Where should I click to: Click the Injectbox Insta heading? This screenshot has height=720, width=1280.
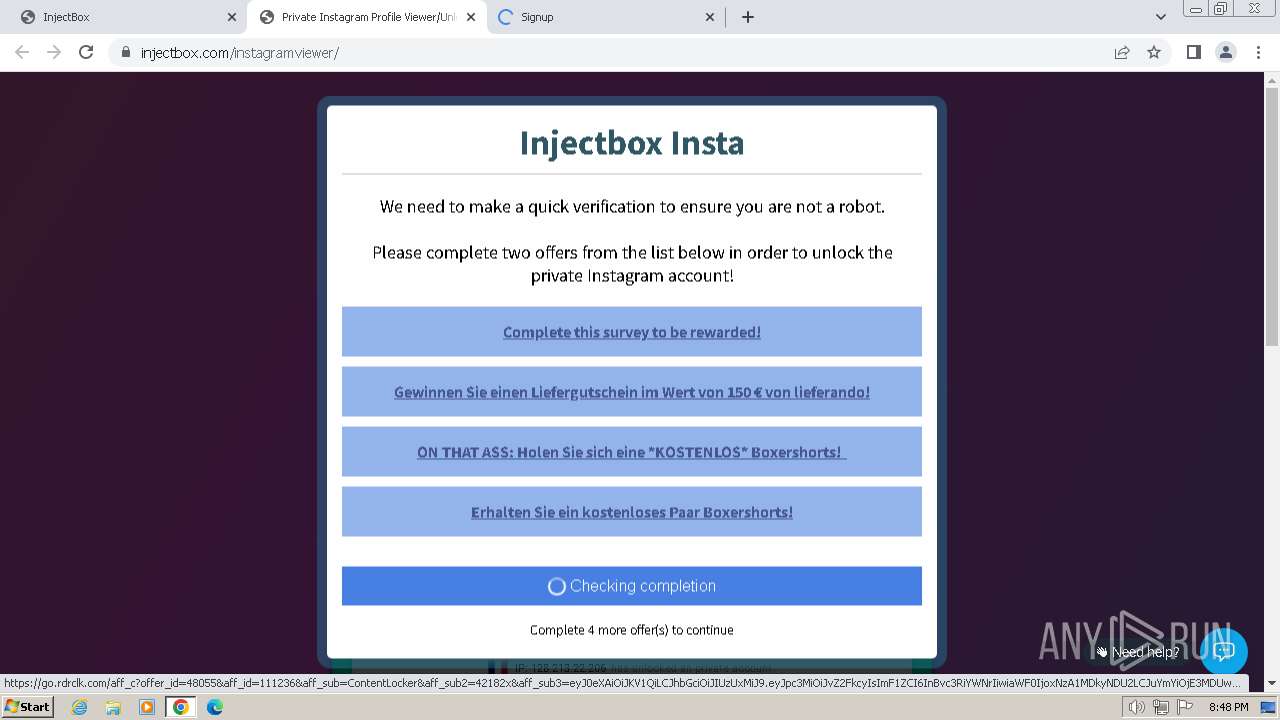[x=632, y=143]
